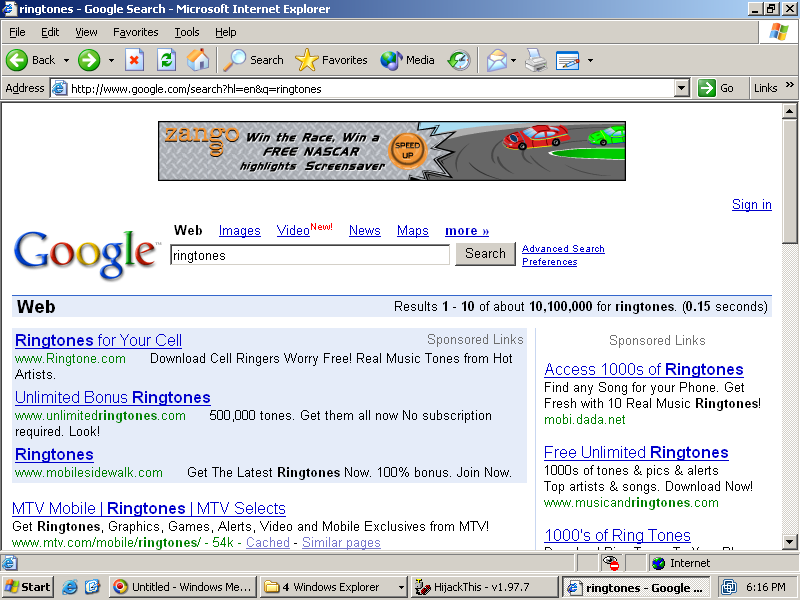Open the Back history dropdown arrow
This screenshot has height=600, width=800.
(66, 60)
